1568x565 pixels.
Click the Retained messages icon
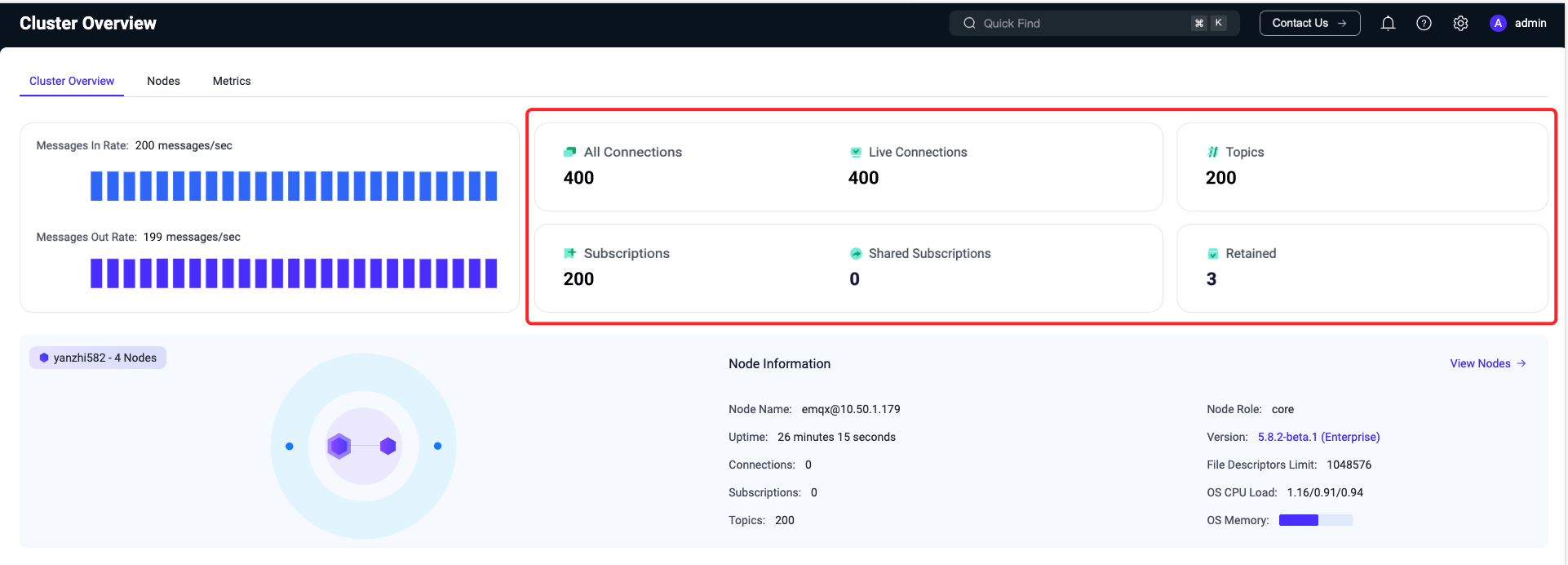1213,254
